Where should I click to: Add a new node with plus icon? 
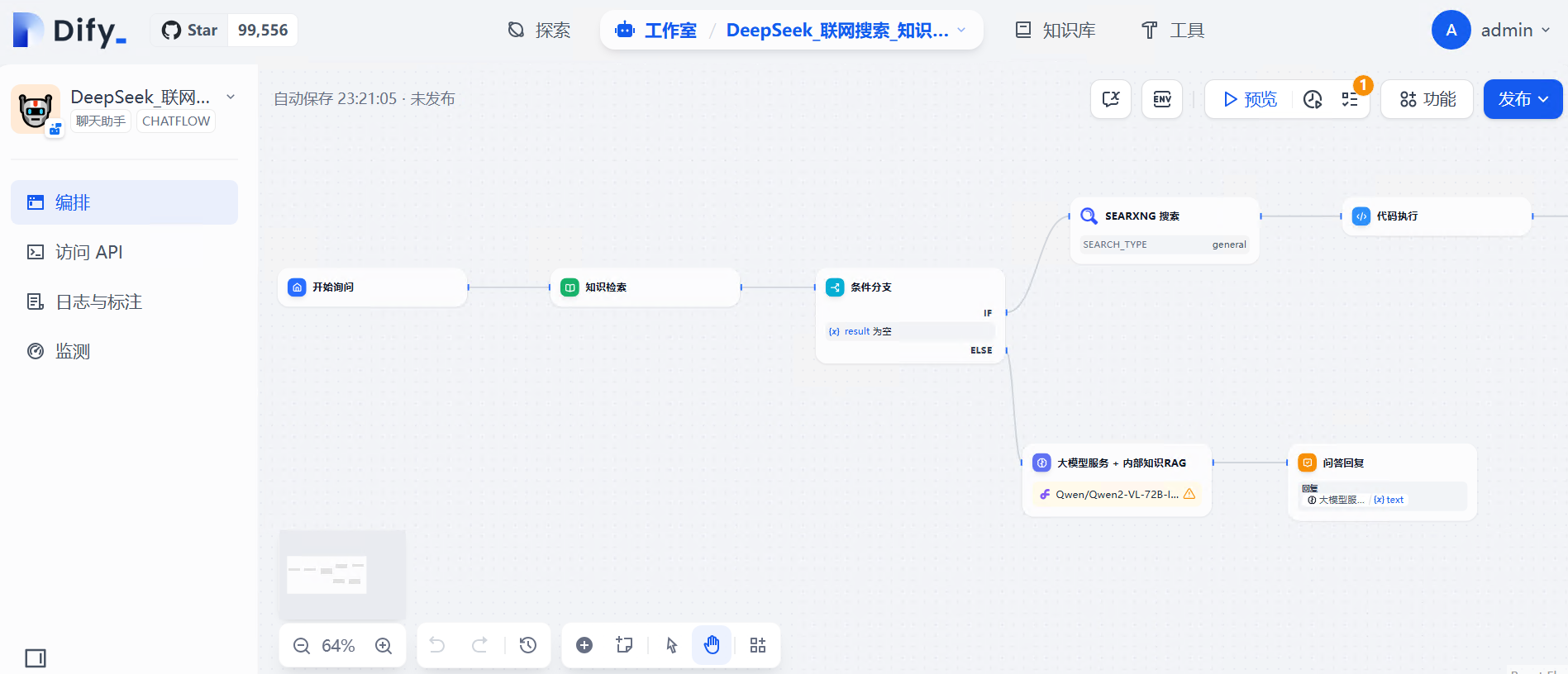coord(584,645)
